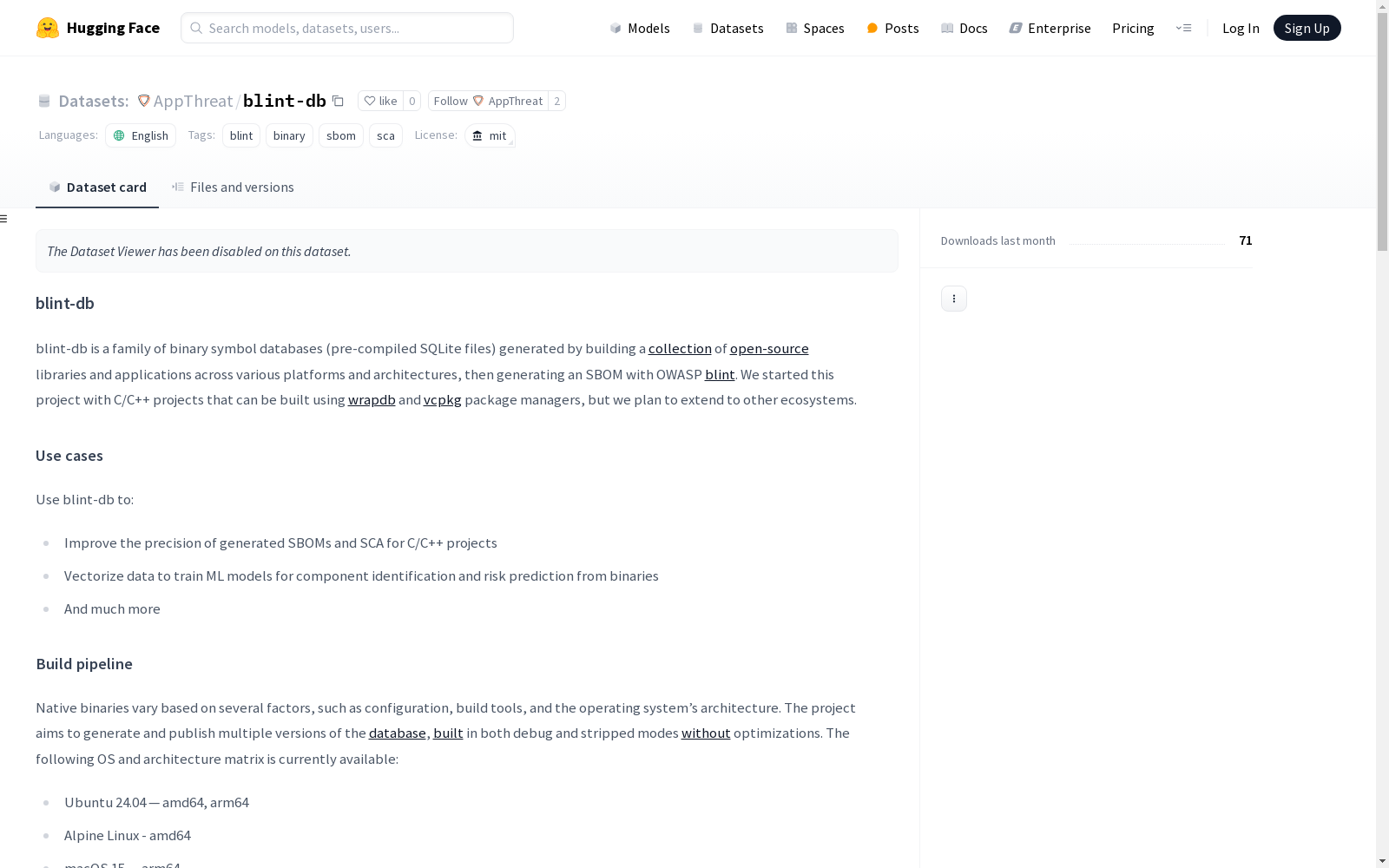
Task: Click the Dataset Viewer disabled notice
Action: (x=467, y=251)
